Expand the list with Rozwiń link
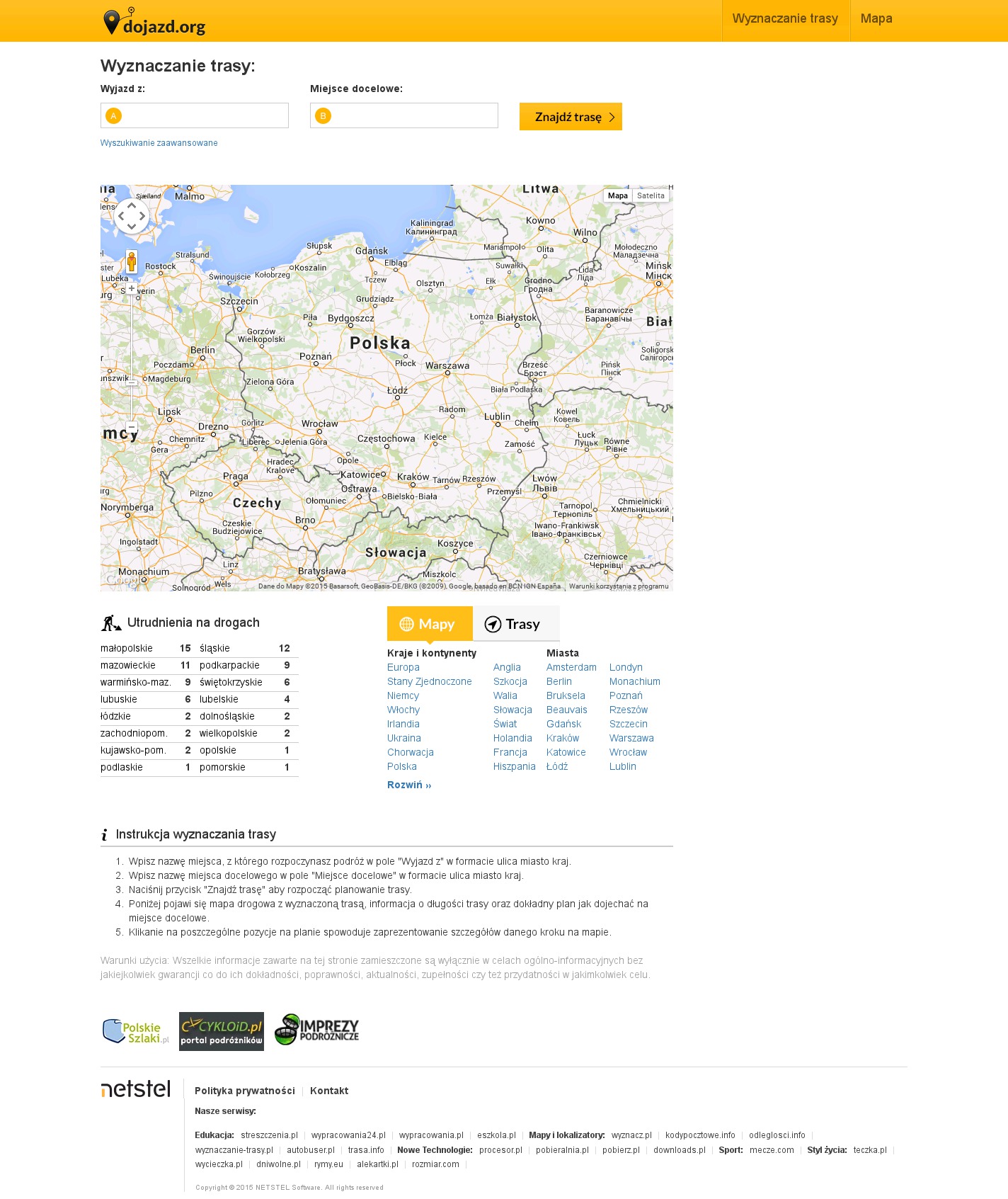 (408, 785)
